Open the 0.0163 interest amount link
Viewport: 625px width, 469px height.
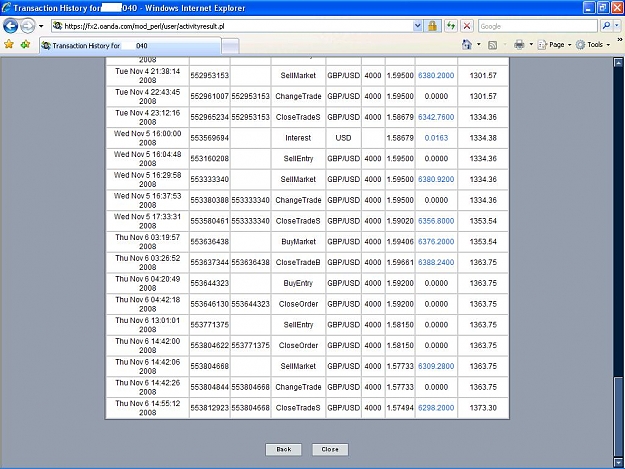(436, 138)
